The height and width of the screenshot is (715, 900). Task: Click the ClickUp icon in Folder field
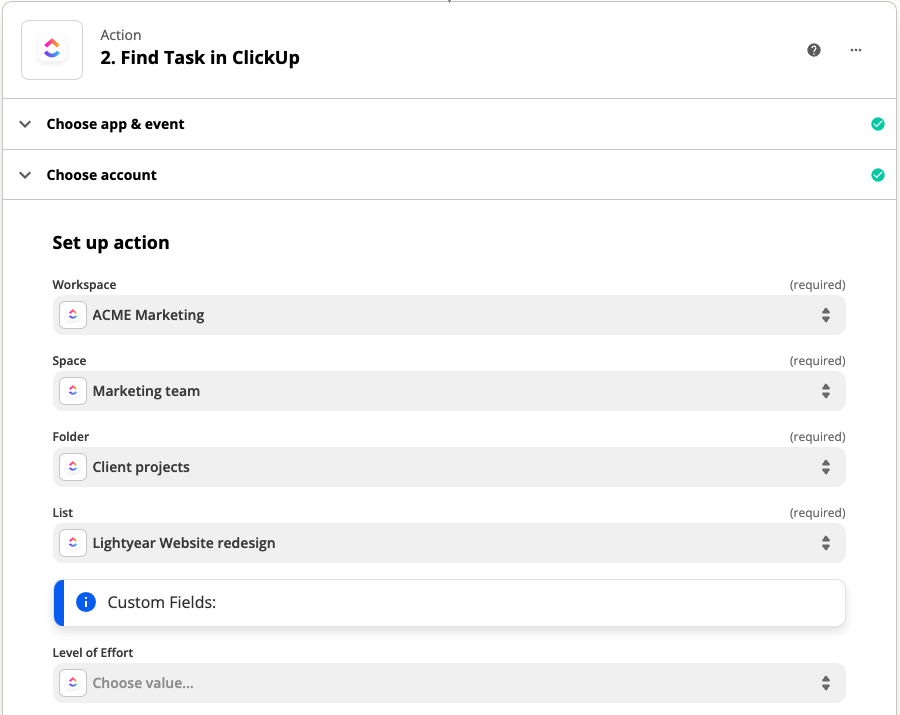(73, 467)
